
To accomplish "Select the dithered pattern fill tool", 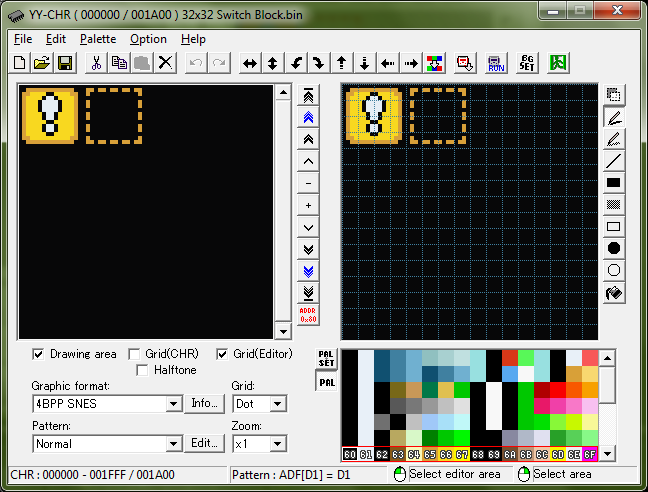I will click(614, 204).
